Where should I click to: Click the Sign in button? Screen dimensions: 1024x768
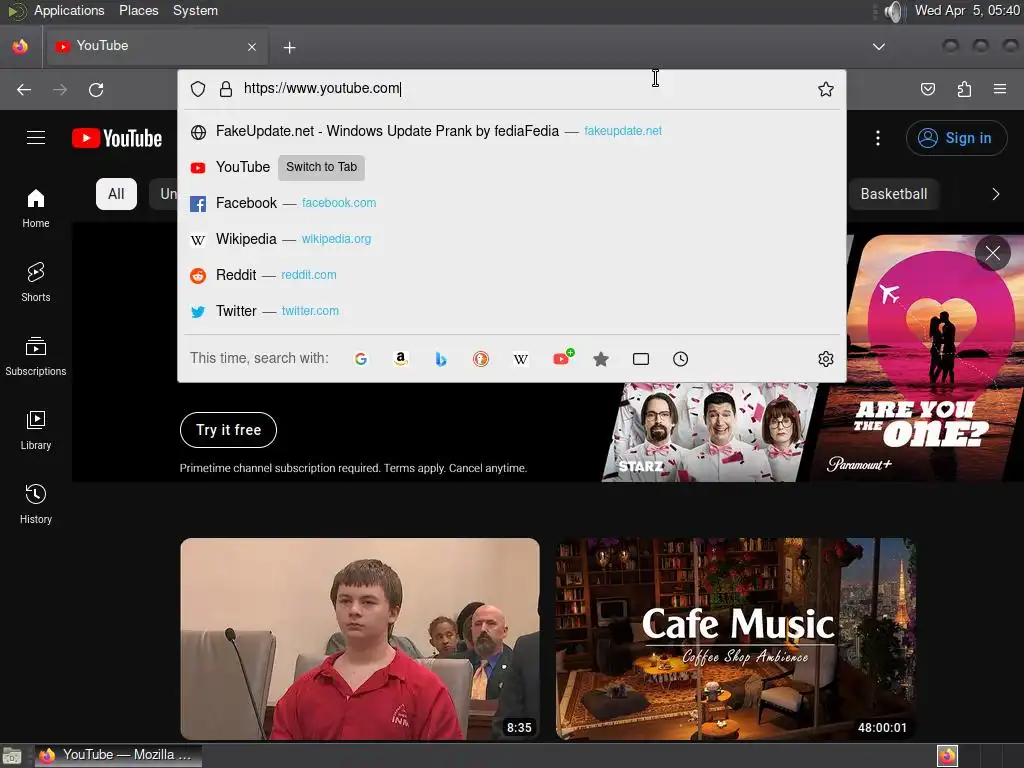(x=956, y=138)
